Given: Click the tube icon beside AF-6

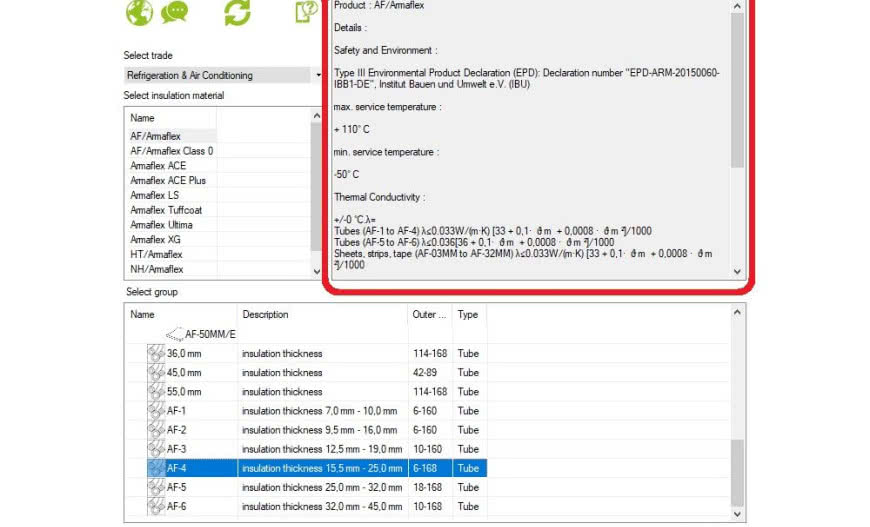Looking at the screenshot, I should pos(156,506).
